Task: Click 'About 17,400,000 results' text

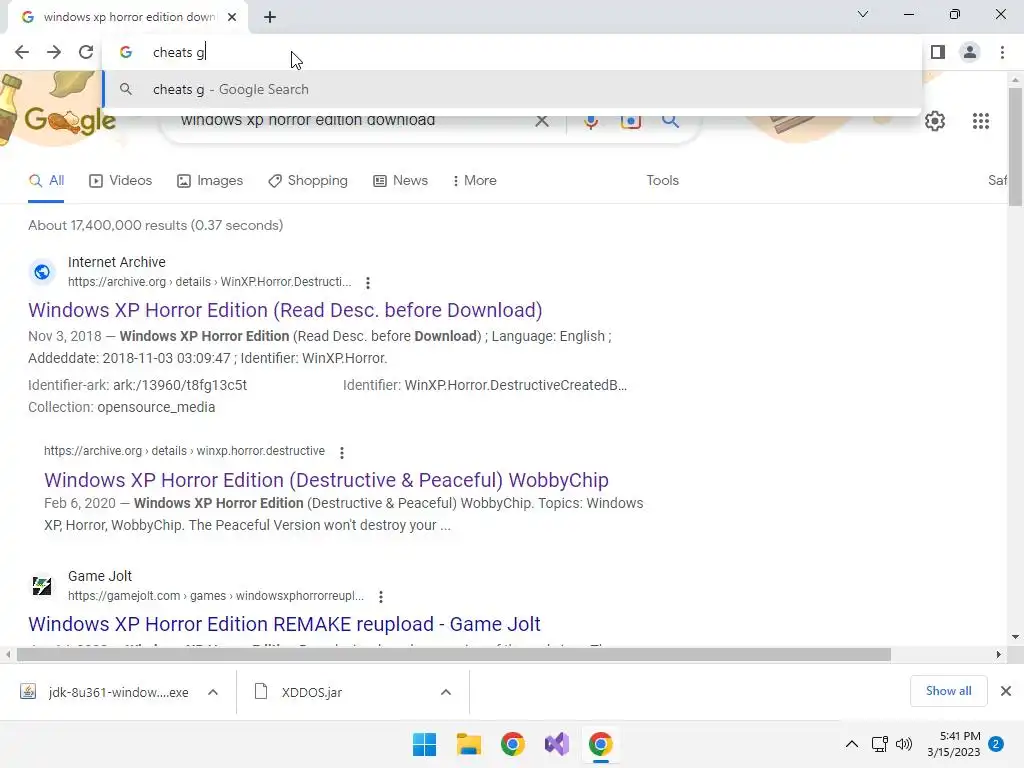Action: coord(107,225)
